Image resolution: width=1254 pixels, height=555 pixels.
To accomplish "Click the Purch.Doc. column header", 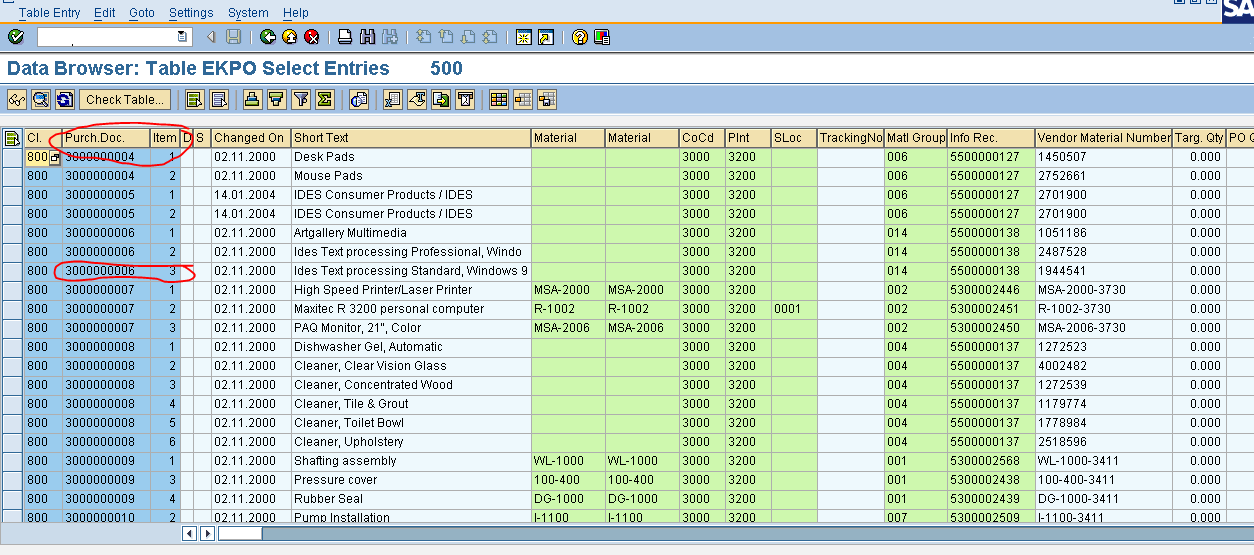I will point(106,138).
